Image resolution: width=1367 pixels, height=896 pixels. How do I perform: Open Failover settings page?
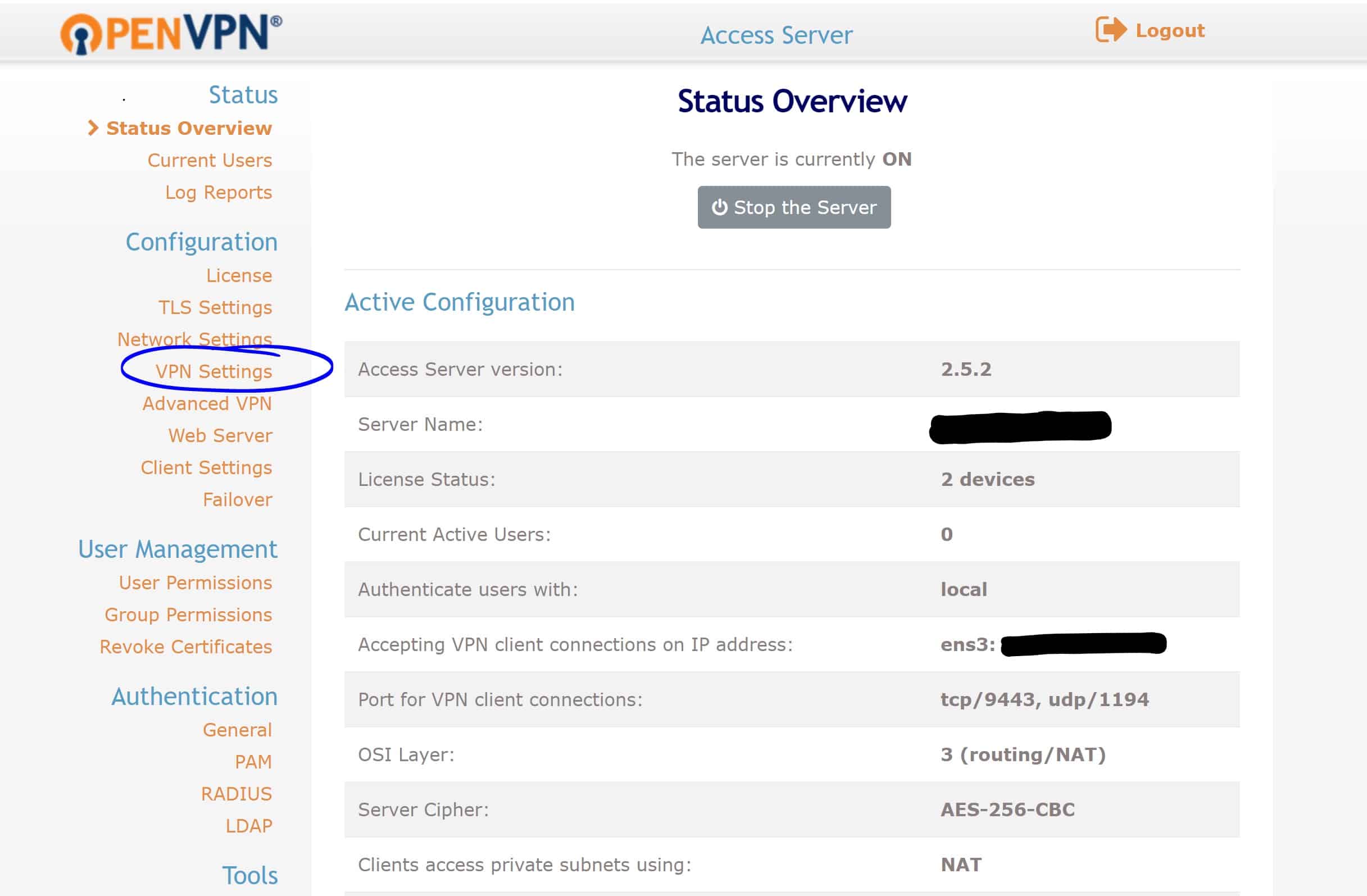click(x=237, y=500)
